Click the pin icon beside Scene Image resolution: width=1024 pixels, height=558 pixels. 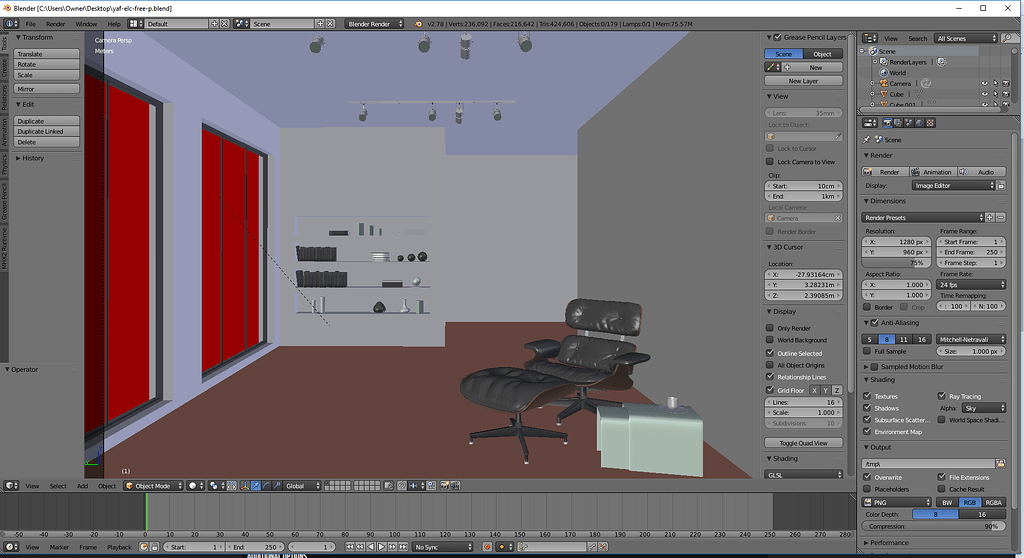tap(867, 140)
